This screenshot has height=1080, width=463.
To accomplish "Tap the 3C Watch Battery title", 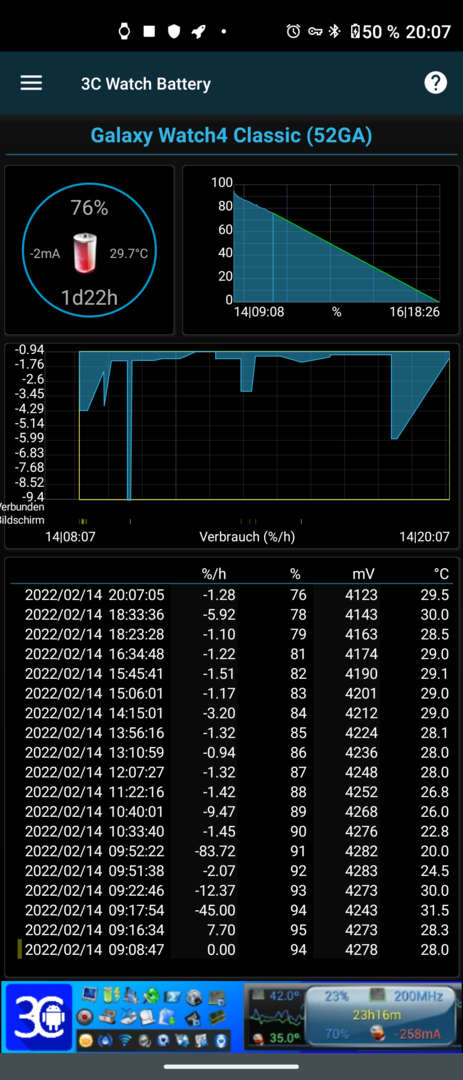I will tap(146, 84).
